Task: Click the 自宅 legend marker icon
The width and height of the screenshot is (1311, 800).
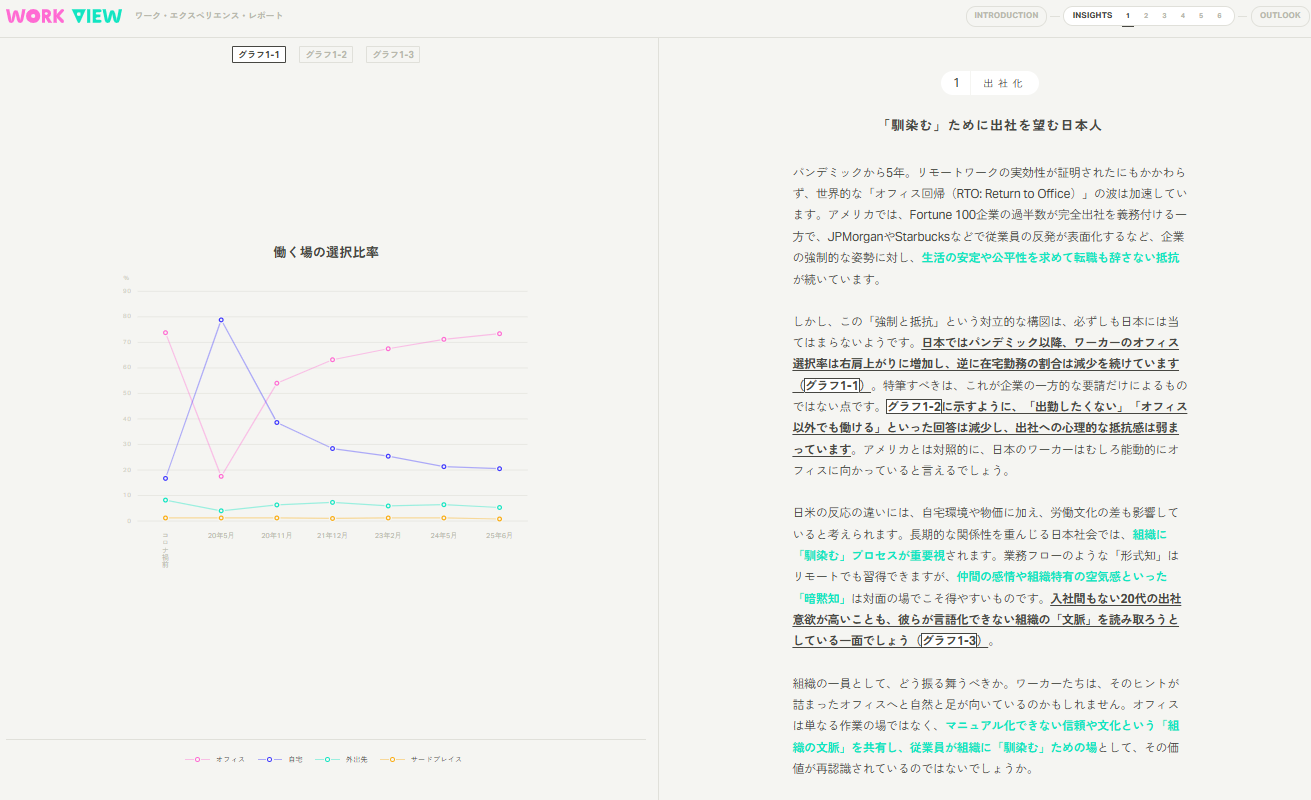Action: [269, 759]
